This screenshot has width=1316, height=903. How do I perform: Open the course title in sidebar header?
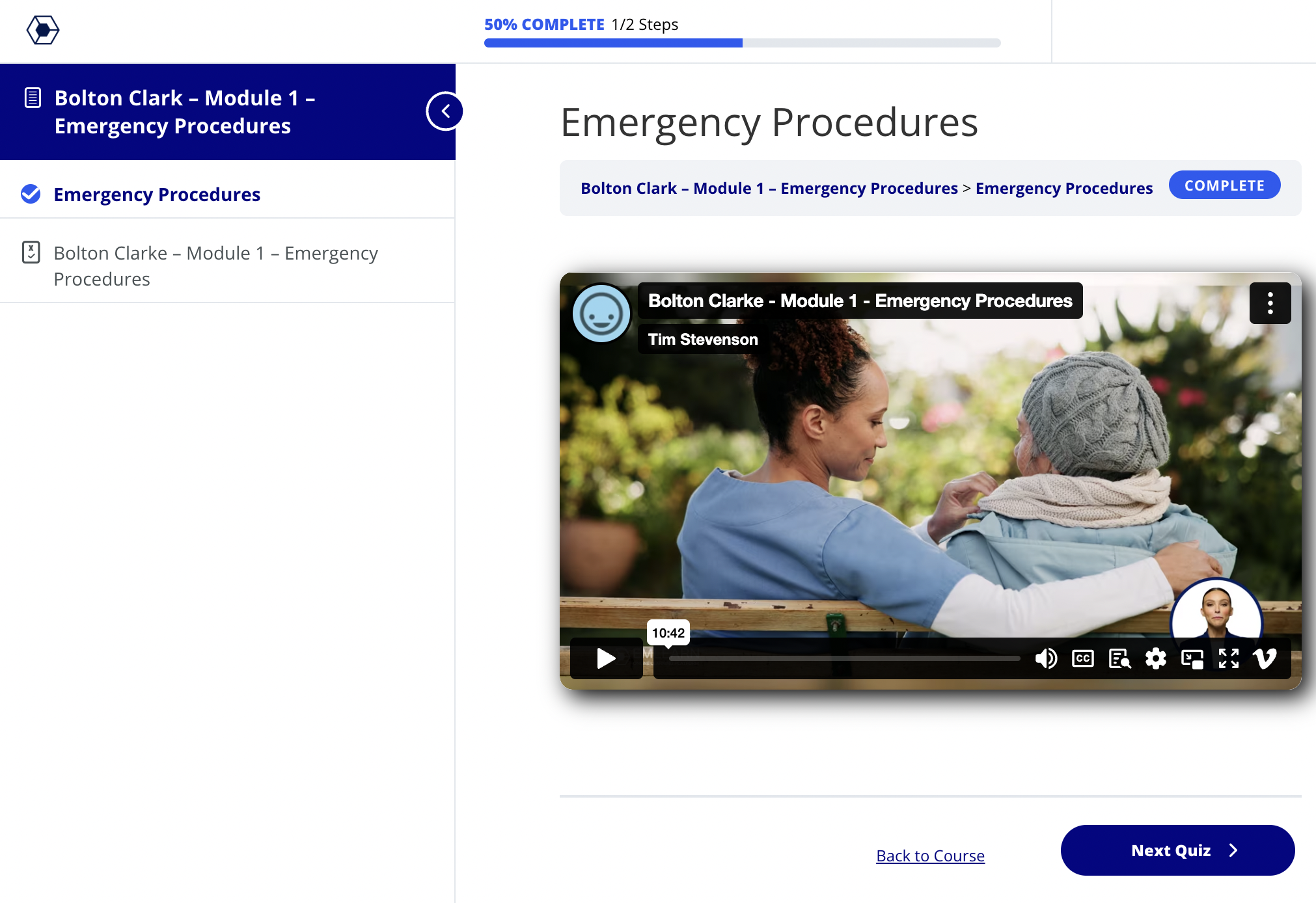[185, 112]
